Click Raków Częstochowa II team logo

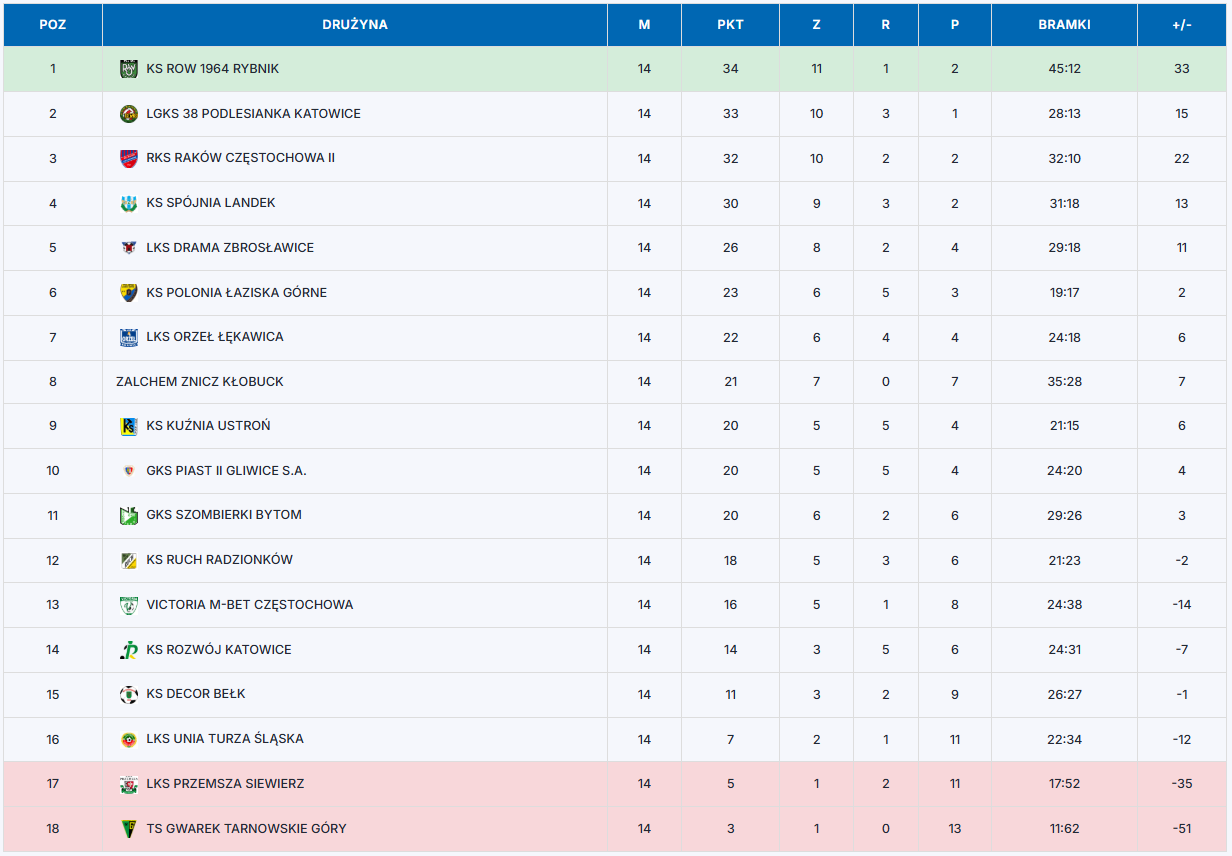(128, 158)
